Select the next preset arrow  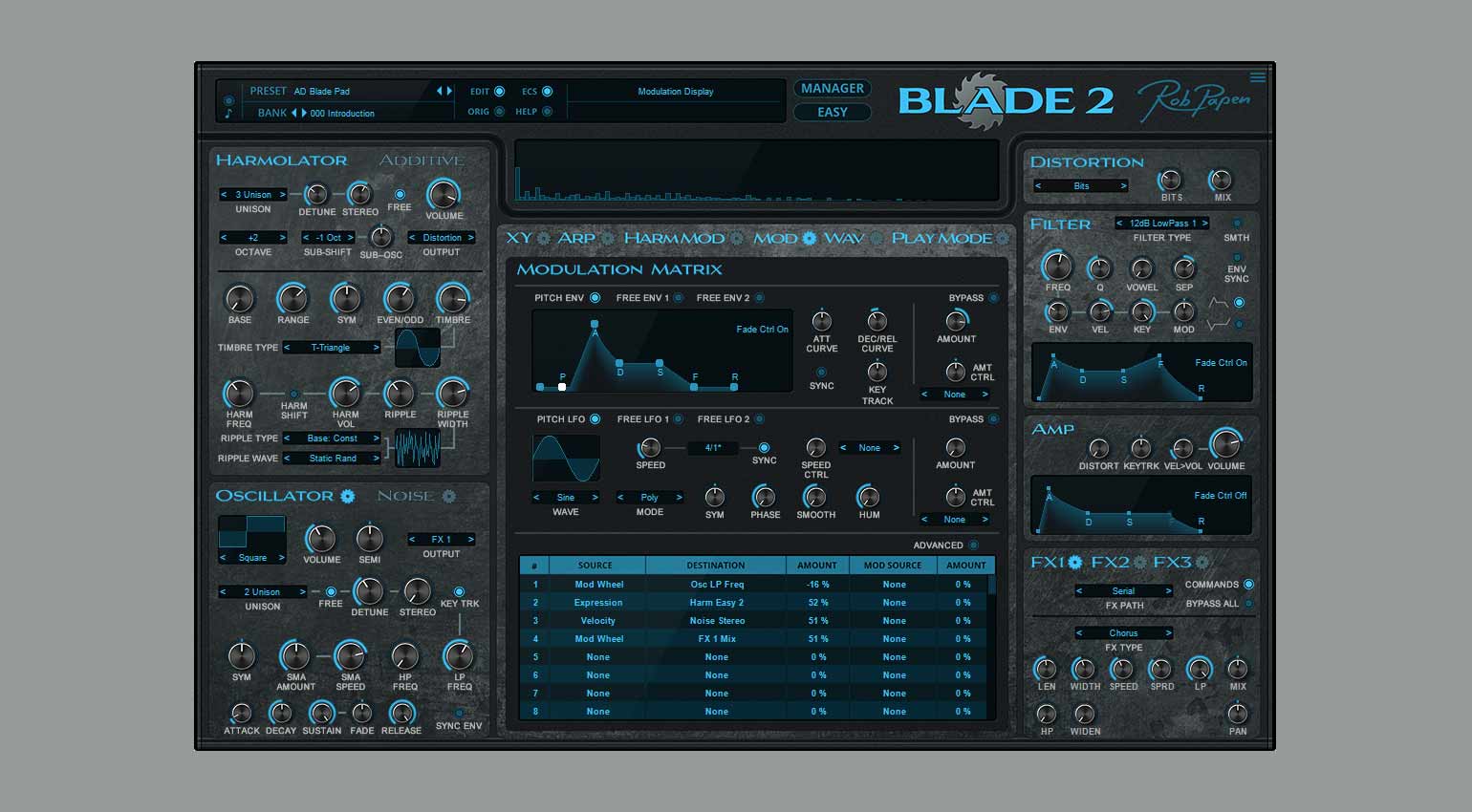tap(449, 92)
